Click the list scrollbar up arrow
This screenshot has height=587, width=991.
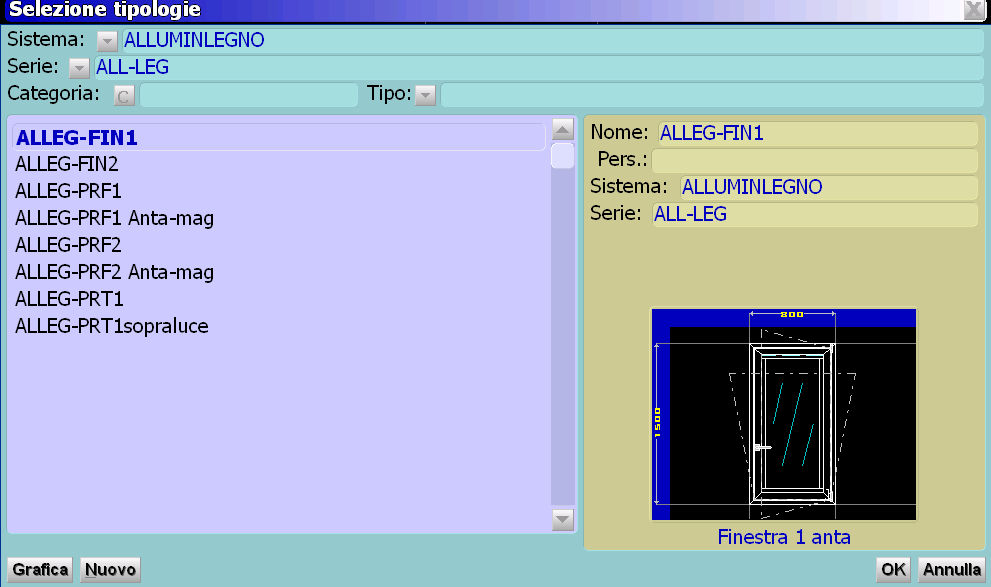562,129
